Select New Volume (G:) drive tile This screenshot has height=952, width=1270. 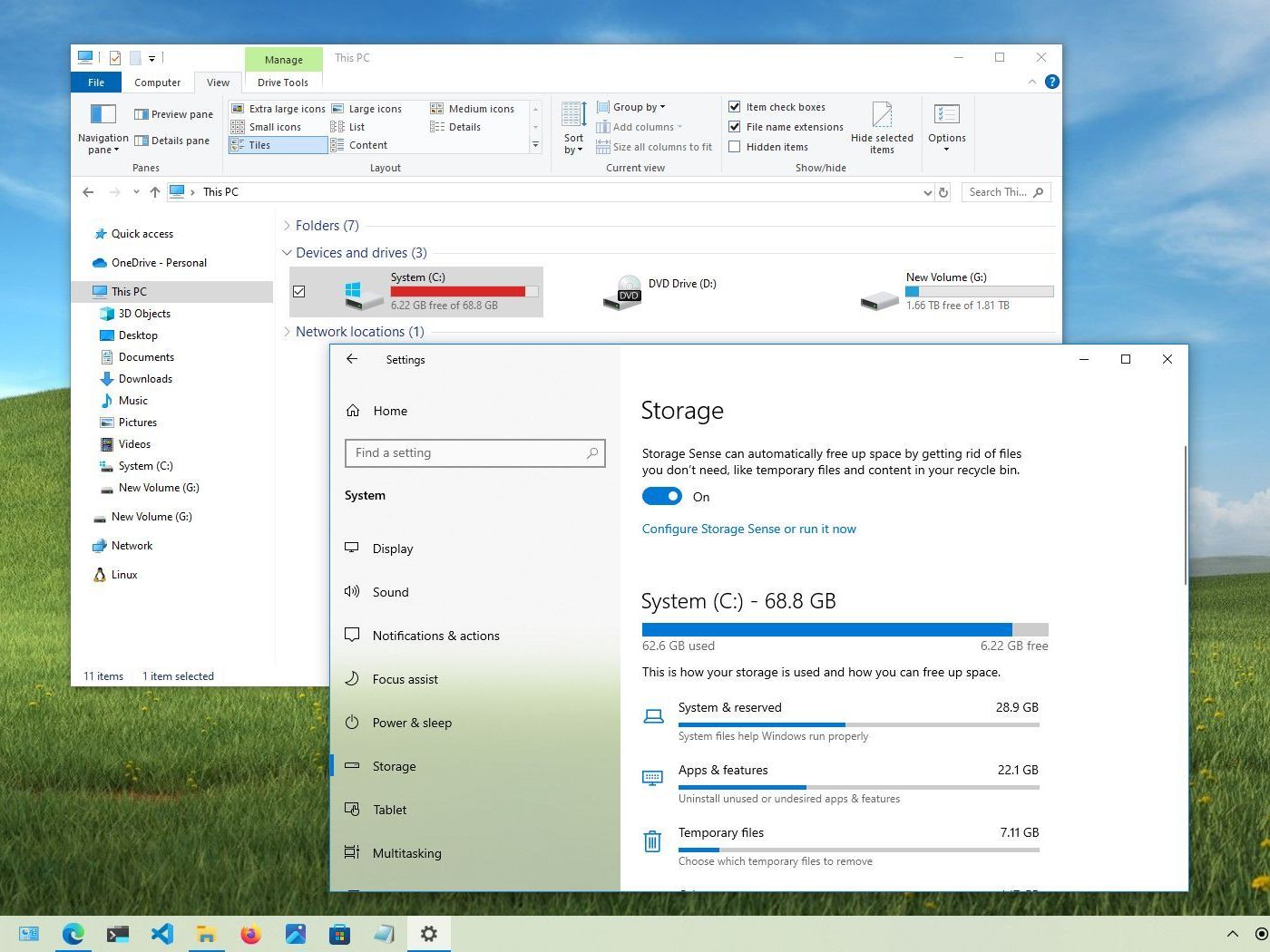point(956,292)
